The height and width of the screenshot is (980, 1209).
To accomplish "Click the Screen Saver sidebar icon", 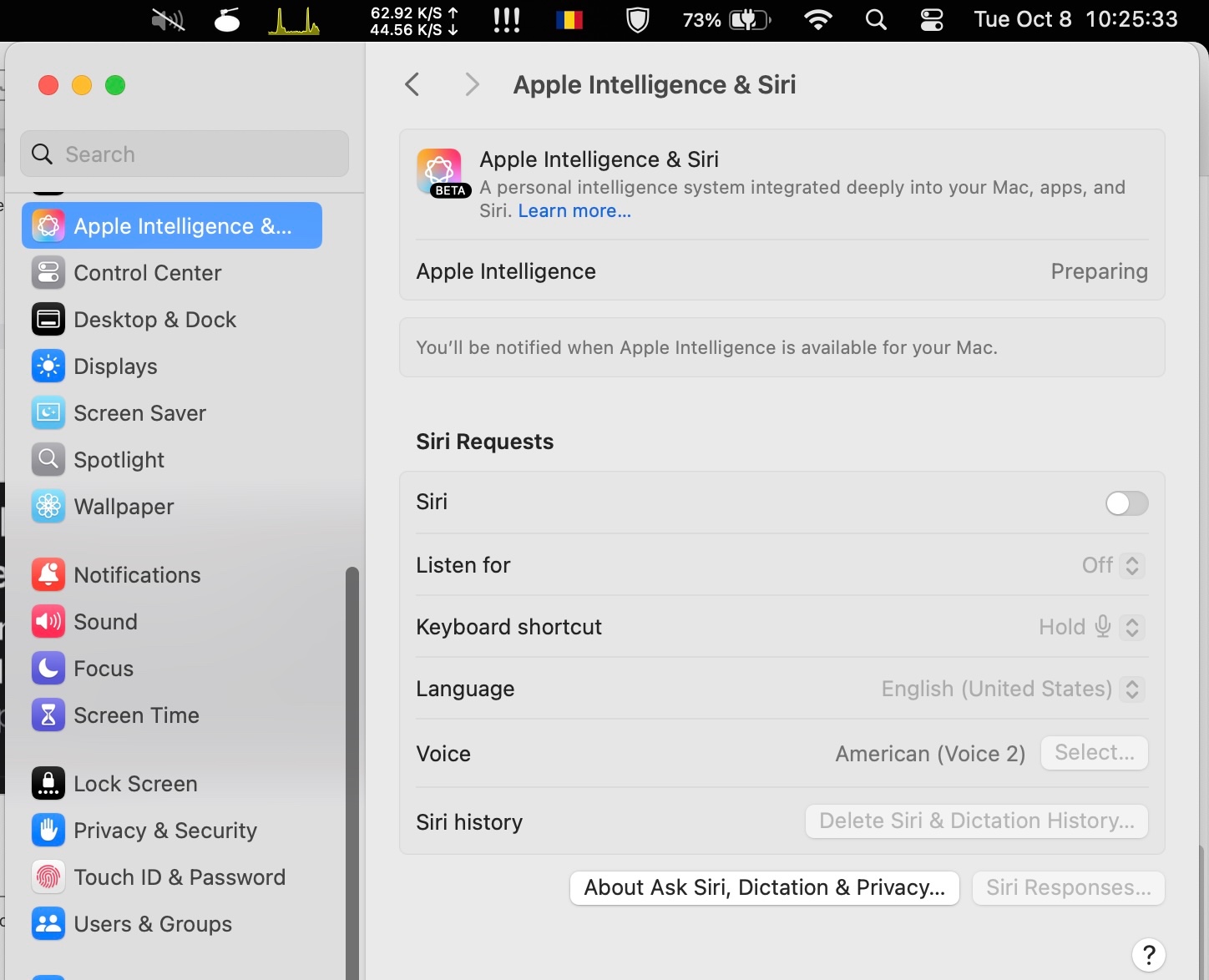I will coord(48,412).
